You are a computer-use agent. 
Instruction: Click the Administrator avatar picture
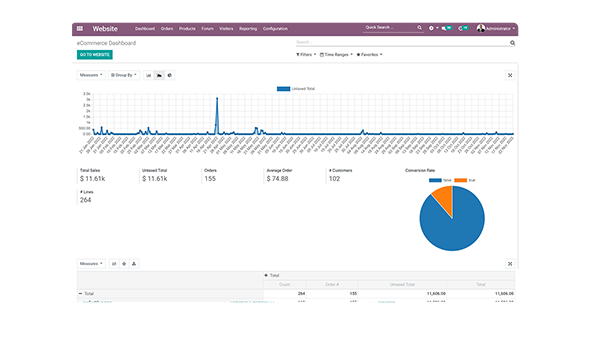481,28
